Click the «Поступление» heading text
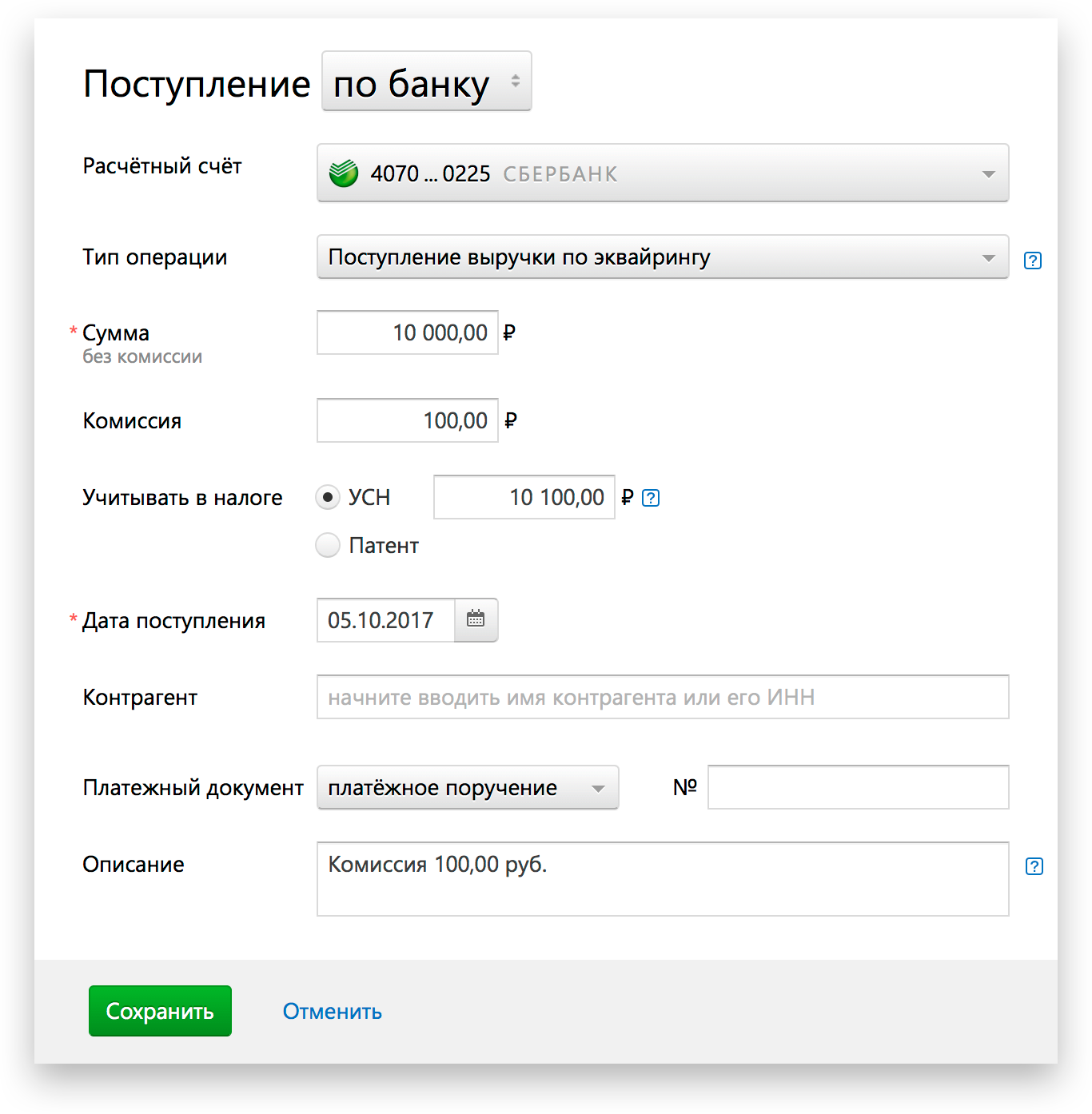 pyautogui.click(x=197, y=84)
